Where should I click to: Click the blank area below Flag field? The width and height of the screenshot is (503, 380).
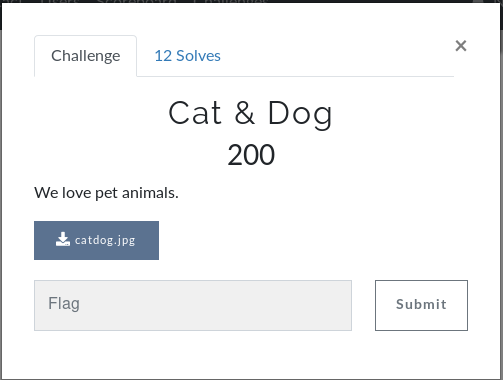point(193,354)
